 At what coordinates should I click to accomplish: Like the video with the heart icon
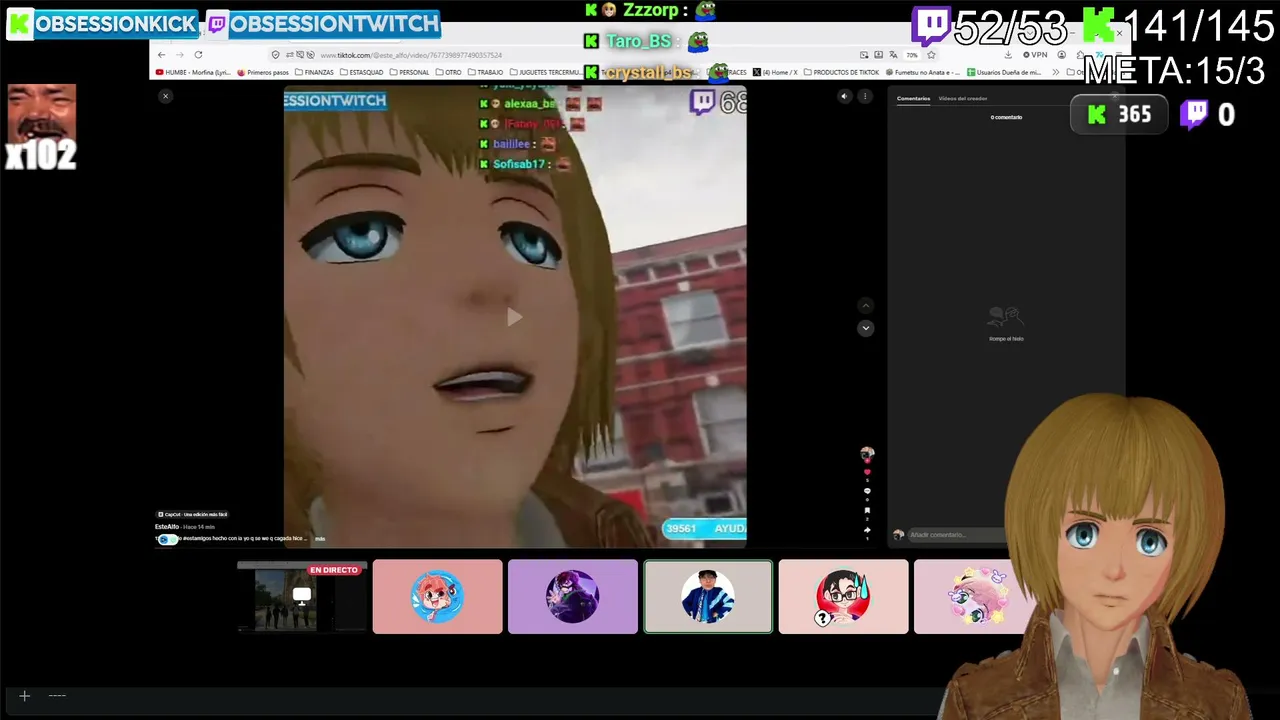(x=867, y=472)
